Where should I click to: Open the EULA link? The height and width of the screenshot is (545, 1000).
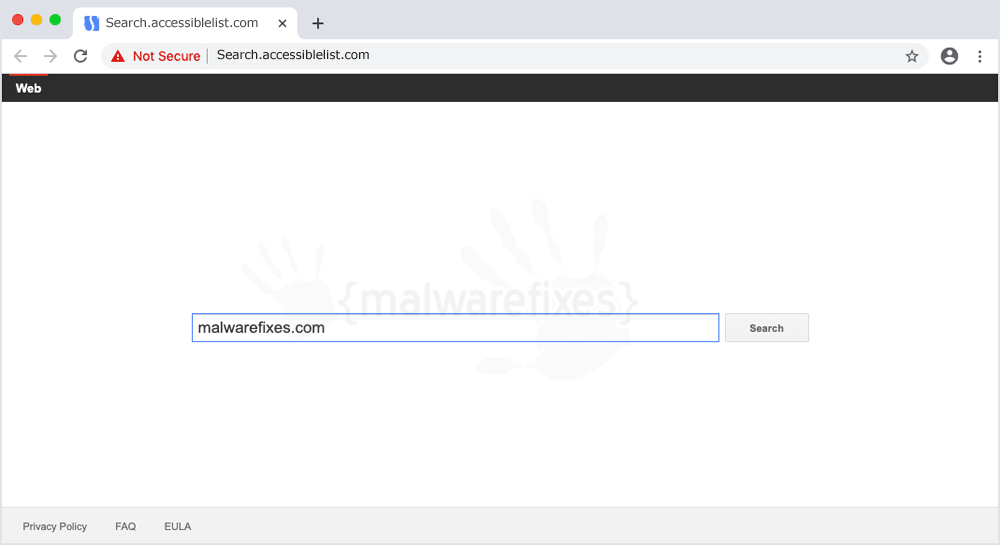(x=177, y=527)
